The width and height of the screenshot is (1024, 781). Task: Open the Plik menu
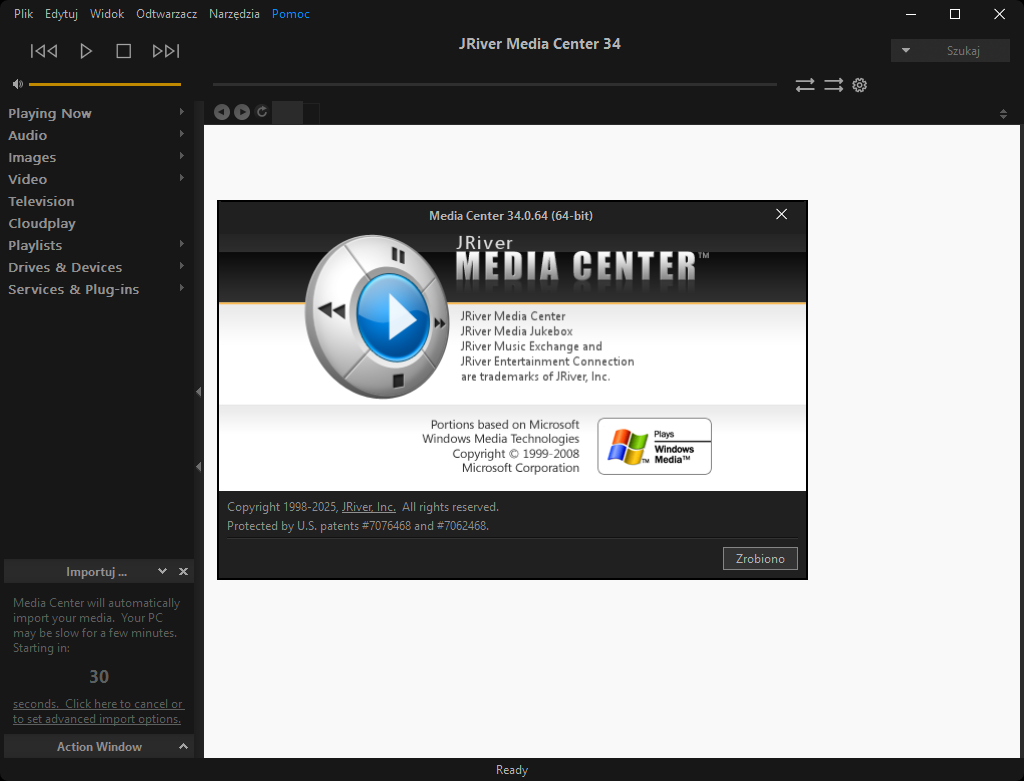coord(24,14)
